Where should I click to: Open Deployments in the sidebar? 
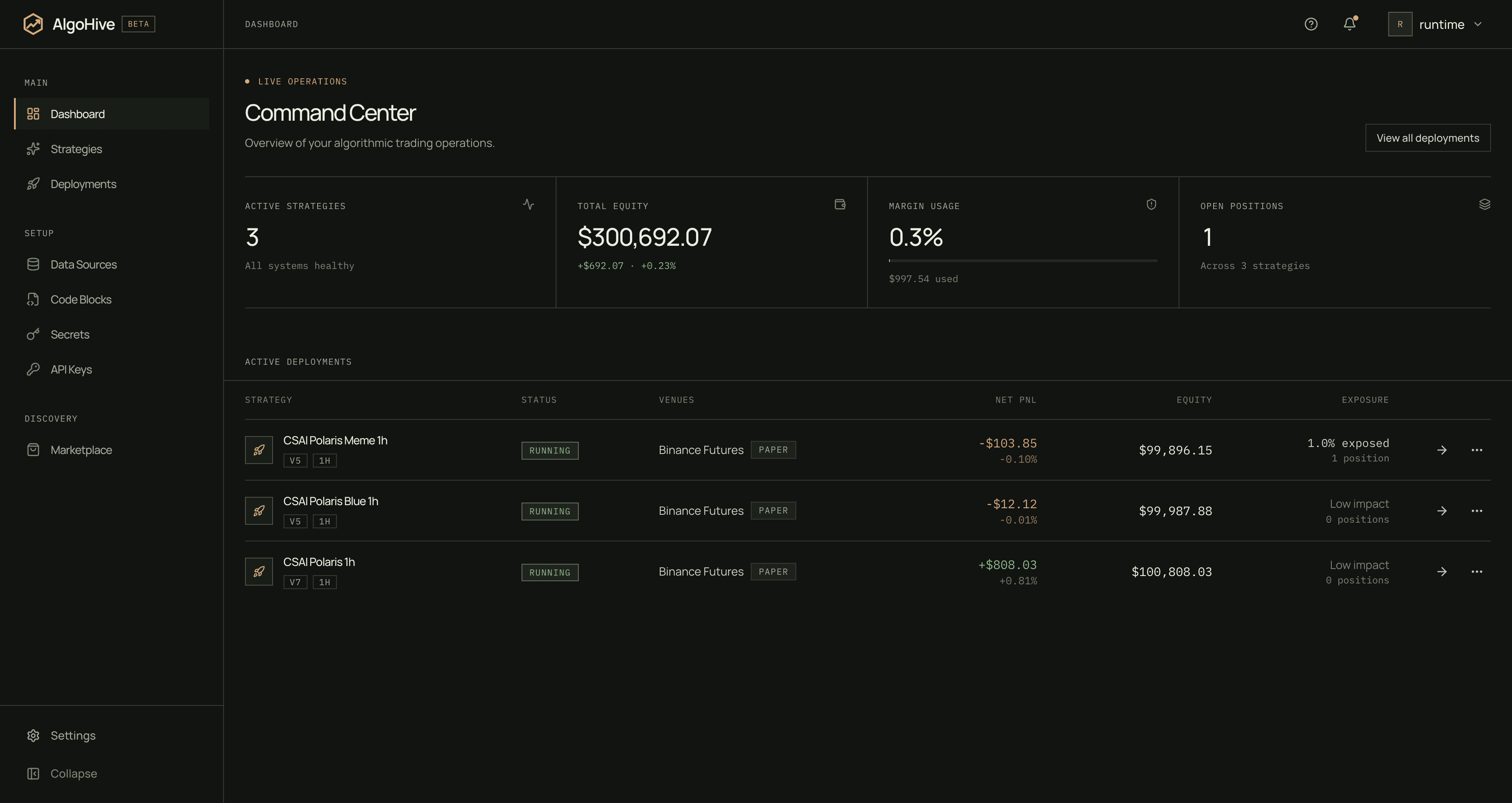[112, 184]
